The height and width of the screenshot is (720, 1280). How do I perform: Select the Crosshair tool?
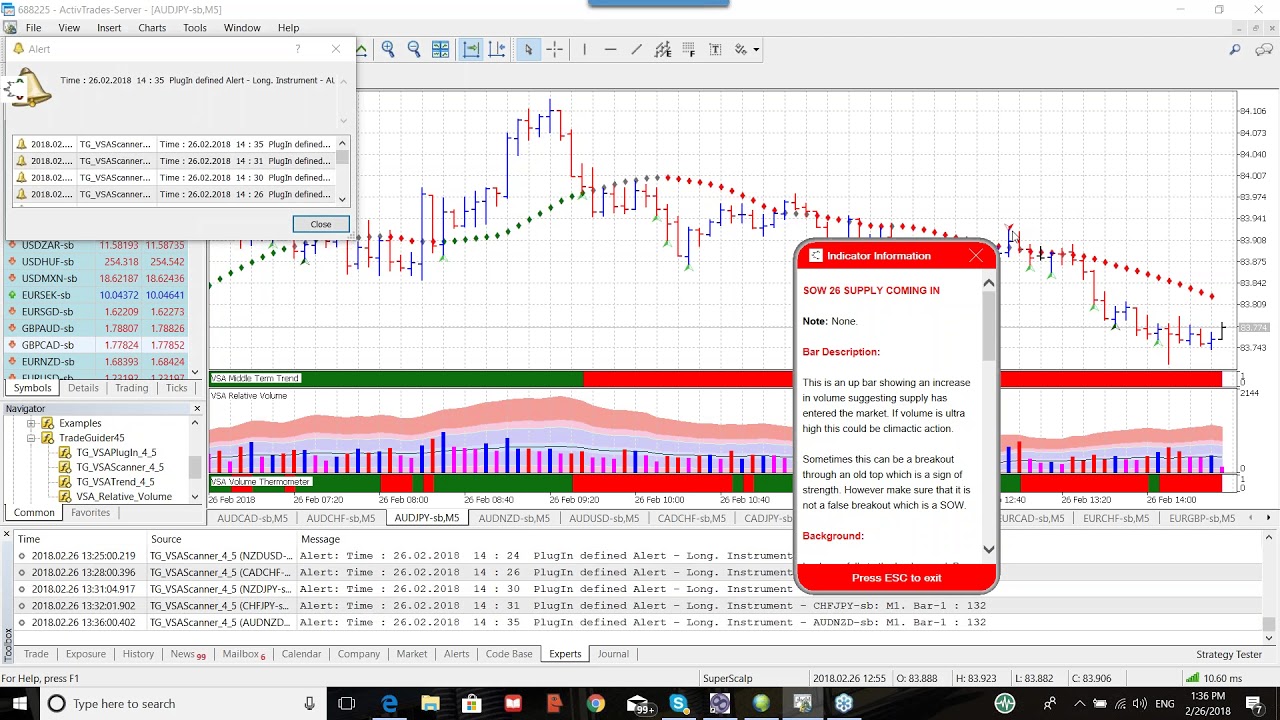(555, 49)
